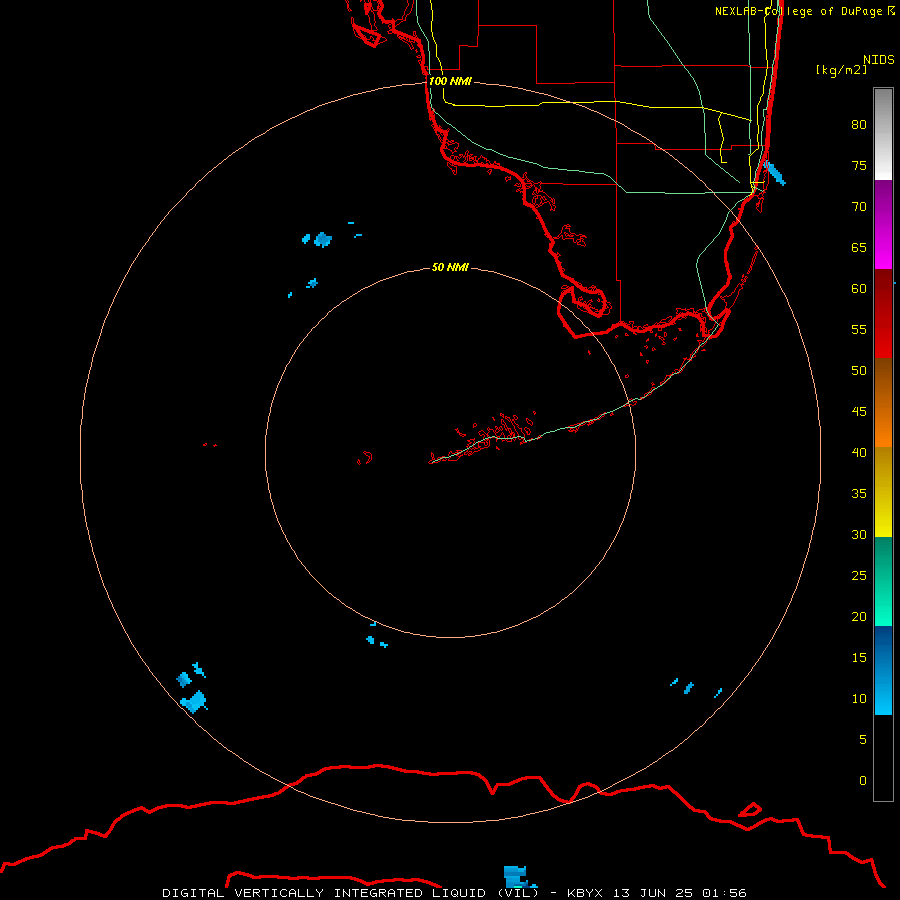Click the small closed island outline off Cuba's coast
This screenshot has height=900, width=900.
pos(750,810)
